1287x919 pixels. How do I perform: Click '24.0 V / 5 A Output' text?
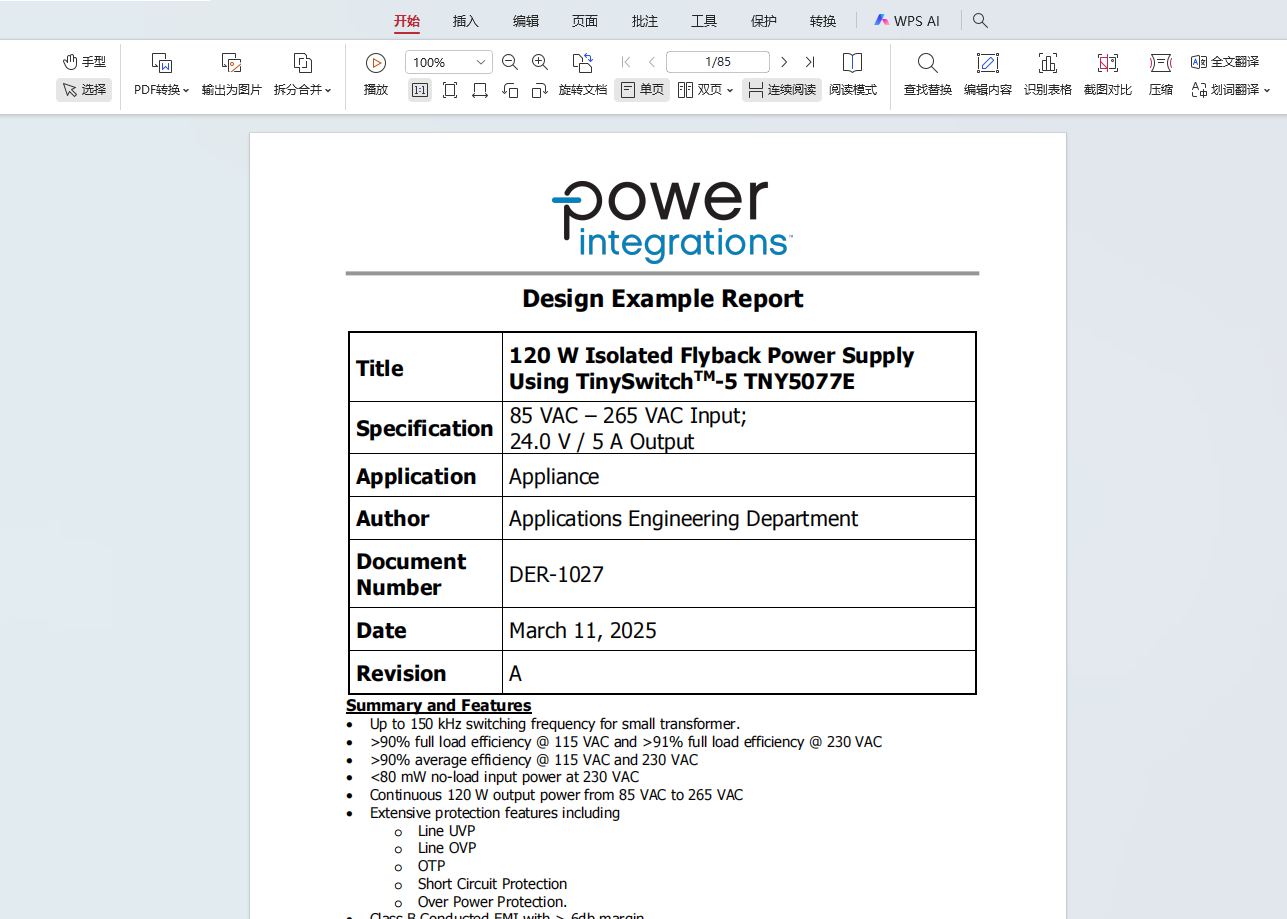click(x=602, y=442)
